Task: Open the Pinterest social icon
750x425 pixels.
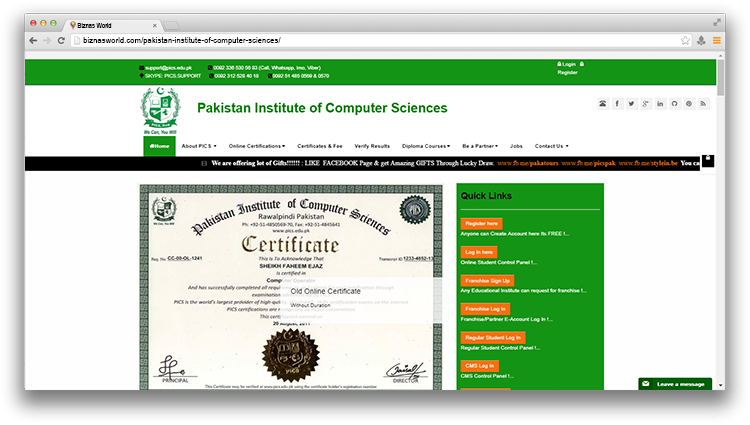Action: click(x=689, y=103)
